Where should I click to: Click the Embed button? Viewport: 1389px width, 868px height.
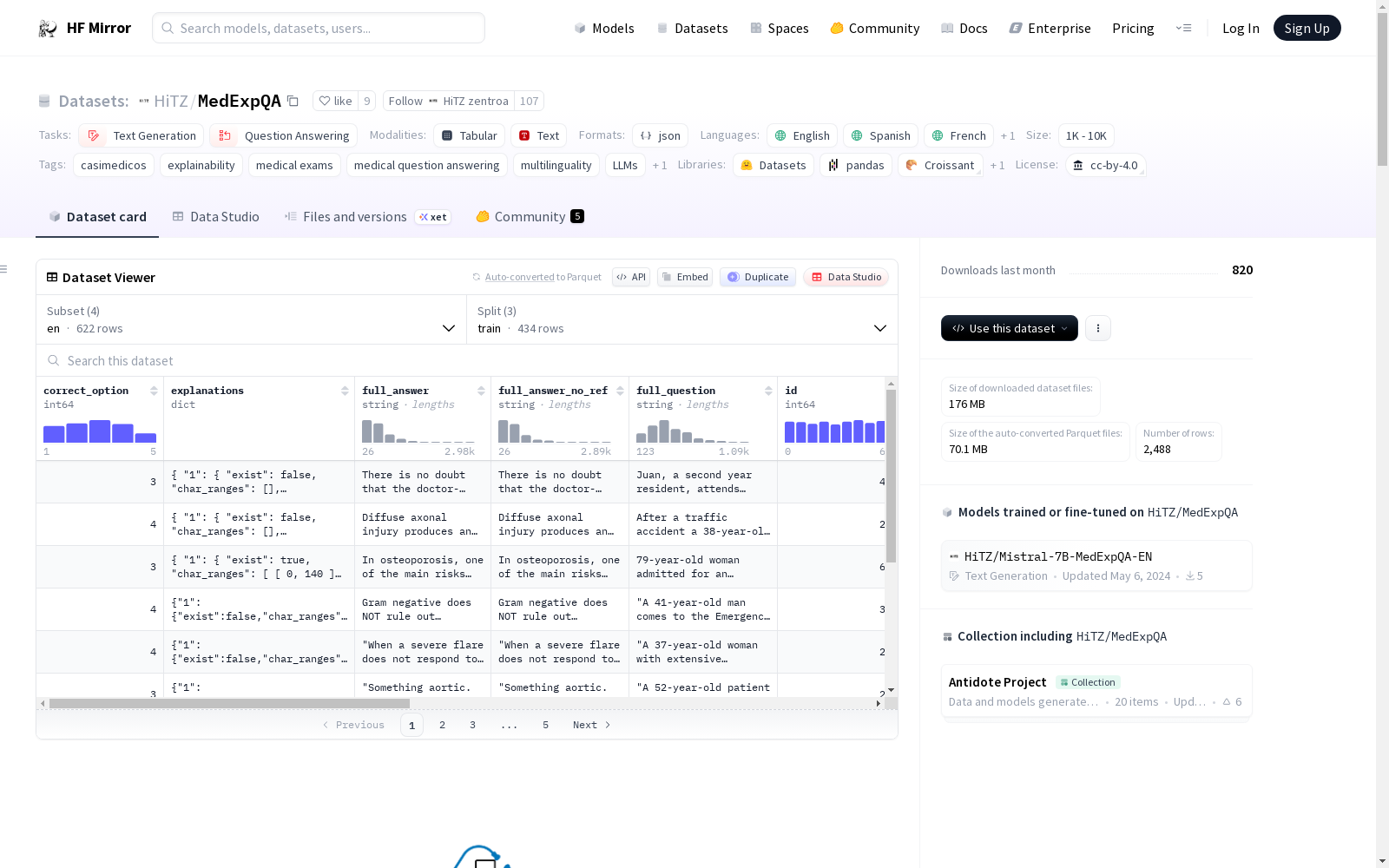pyautogui.click(x=685, y=278)
